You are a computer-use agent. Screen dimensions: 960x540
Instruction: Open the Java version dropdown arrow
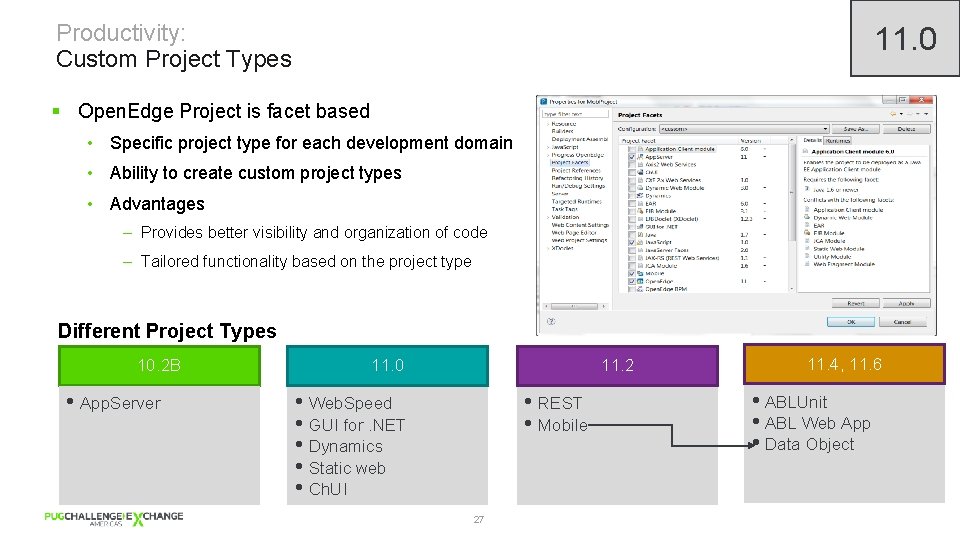pos(765,234)
